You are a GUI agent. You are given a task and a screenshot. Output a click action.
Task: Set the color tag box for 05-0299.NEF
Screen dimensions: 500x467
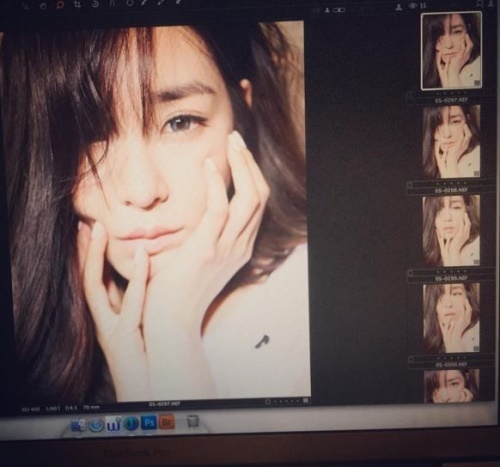(411, 272)
